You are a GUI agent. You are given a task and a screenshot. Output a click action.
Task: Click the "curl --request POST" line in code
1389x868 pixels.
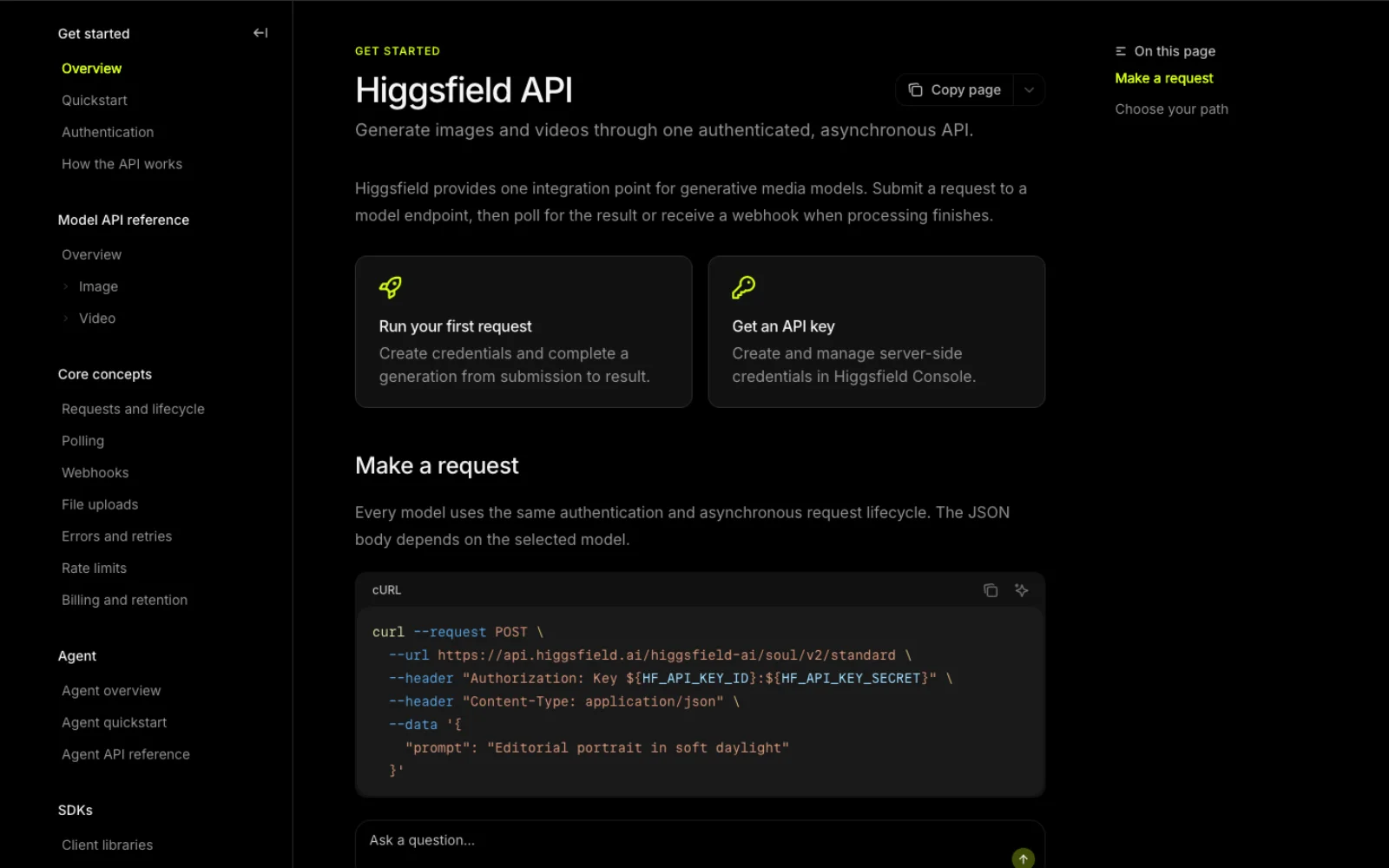click(x=458, y=633)
